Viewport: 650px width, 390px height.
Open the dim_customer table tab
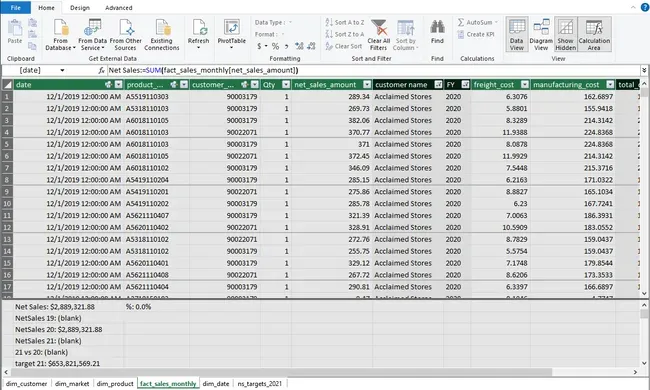[x=27, y=384]
